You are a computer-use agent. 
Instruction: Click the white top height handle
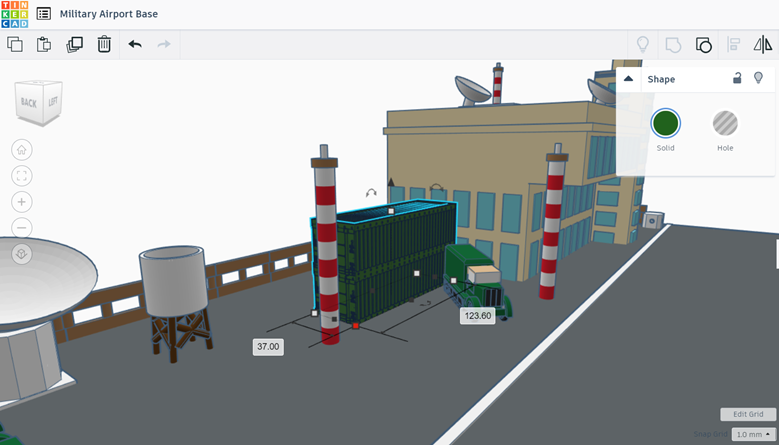click(391, 211)
